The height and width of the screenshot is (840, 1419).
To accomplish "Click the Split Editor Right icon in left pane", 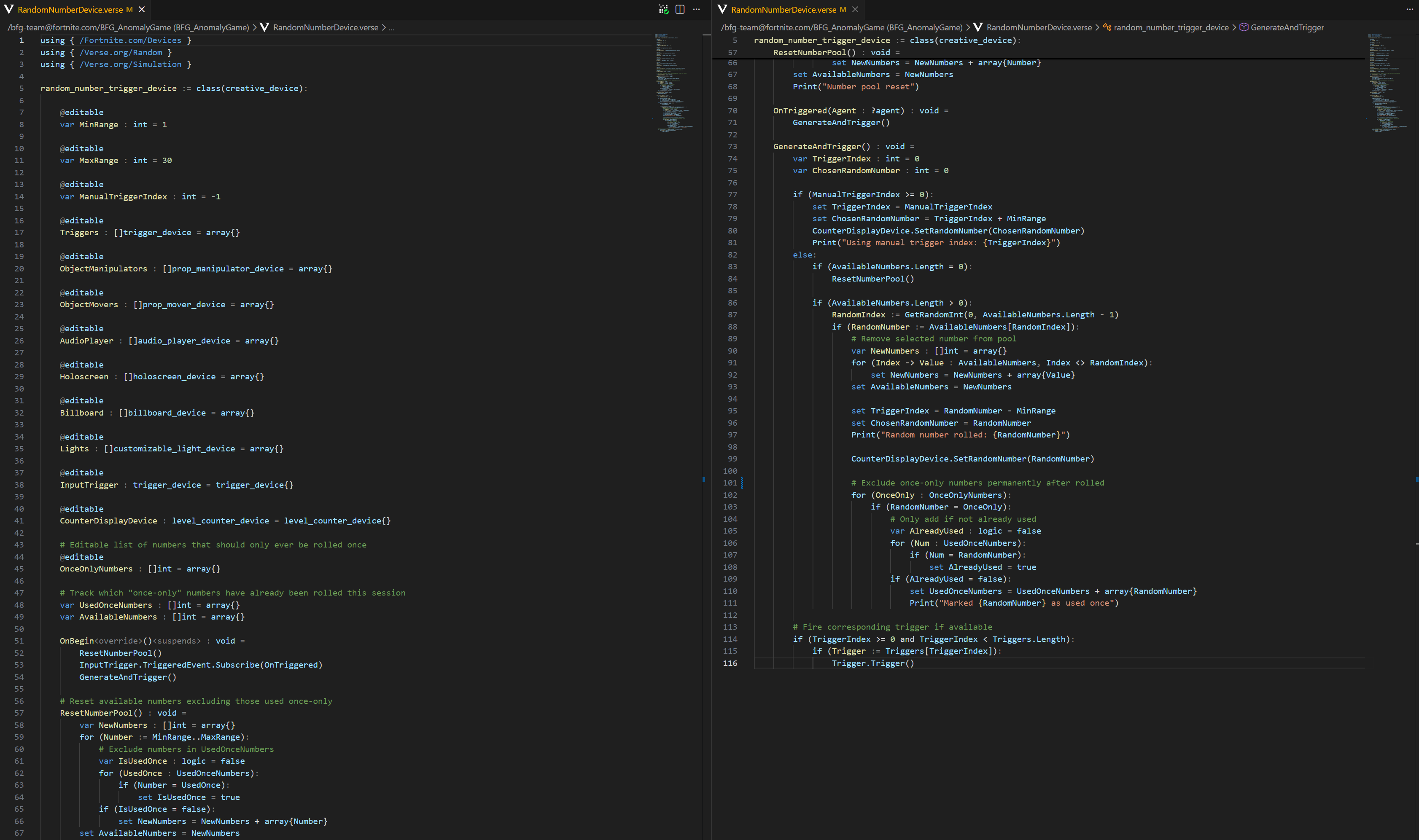I will [x=680, y=10].
